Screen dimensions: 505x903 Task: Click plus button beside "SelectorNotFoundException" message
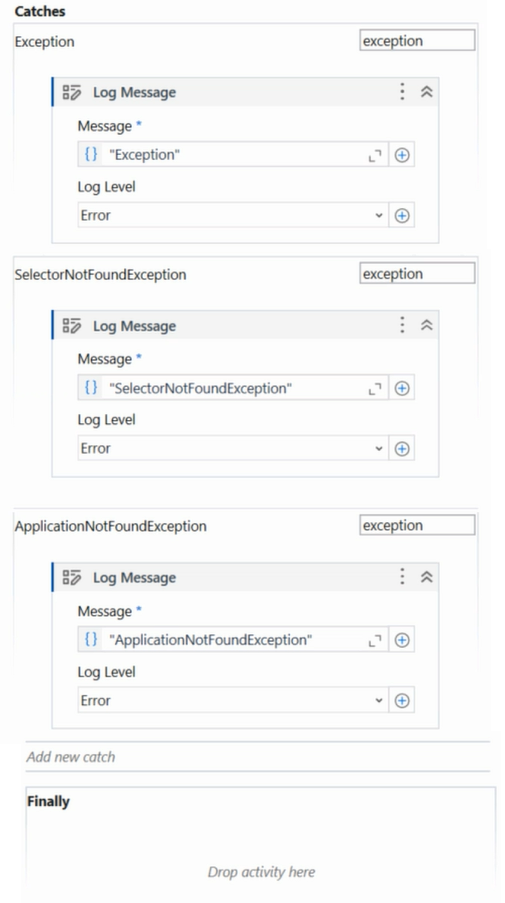402,388
